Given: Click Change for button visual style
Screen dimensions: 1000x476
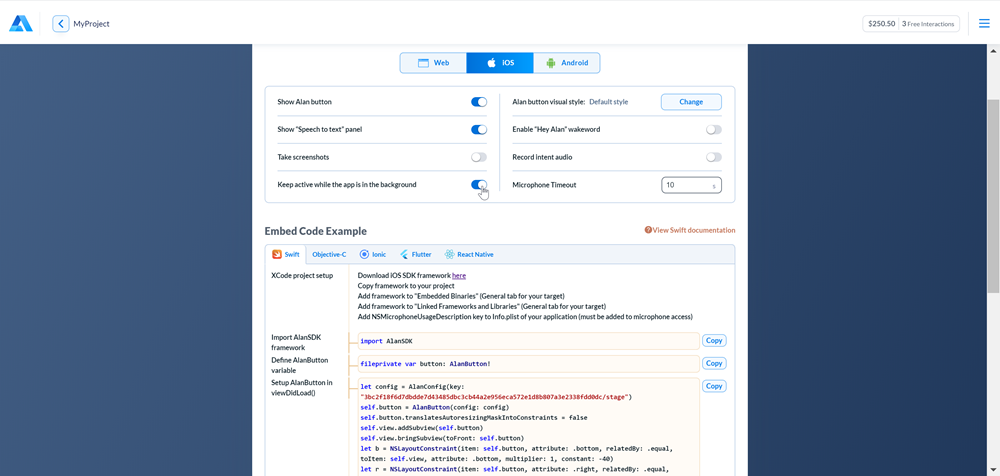Looking at the screenshot, I should click(691, 102).
